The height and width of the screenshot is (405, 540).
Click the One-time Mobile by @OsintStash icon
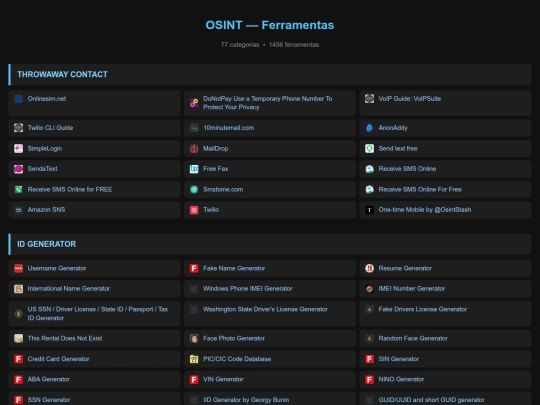point(370,210)
